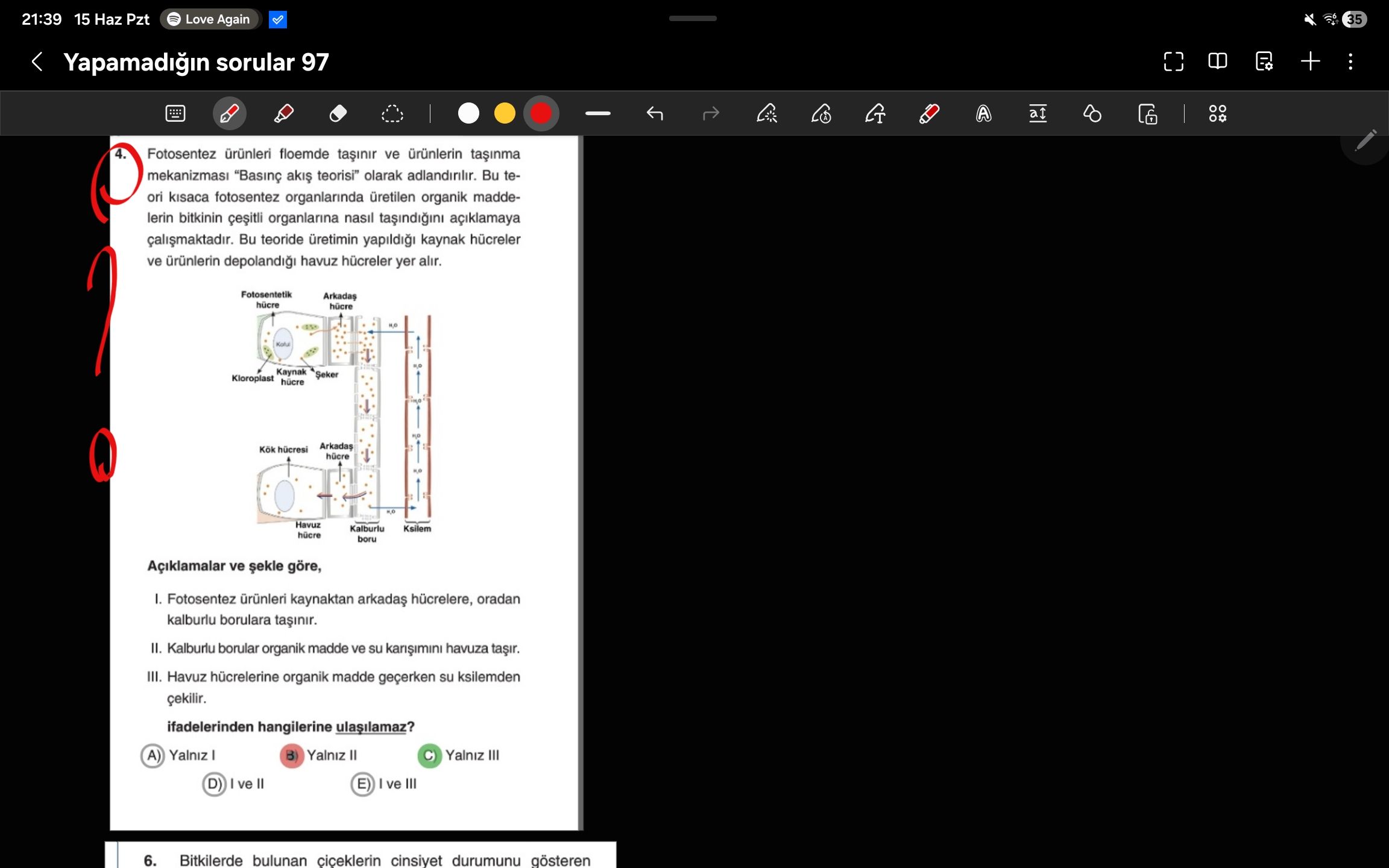Open the three-dot more options menu
Screen dimensions: 1389x868
pos(1350,61)
